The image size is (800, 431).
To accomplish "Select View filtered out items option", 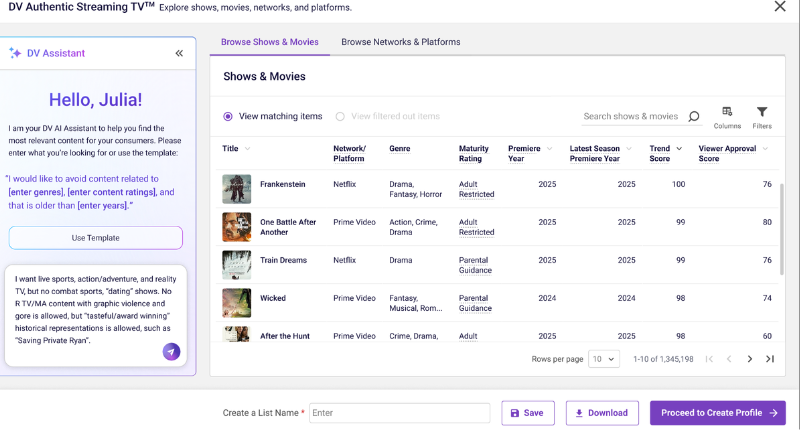I will click(340, 116).
